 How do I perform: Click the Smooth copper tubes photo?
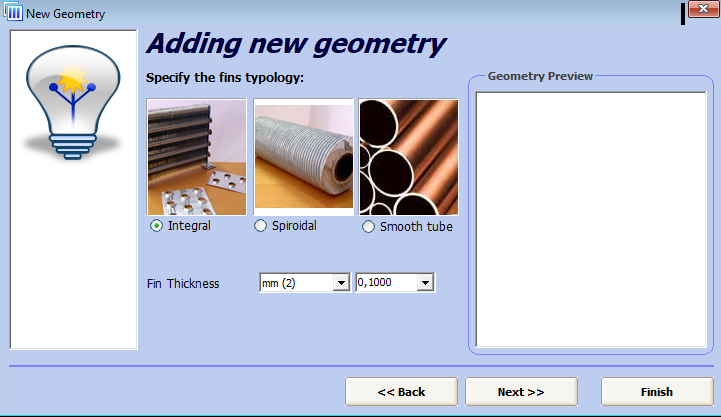point(409,157)
